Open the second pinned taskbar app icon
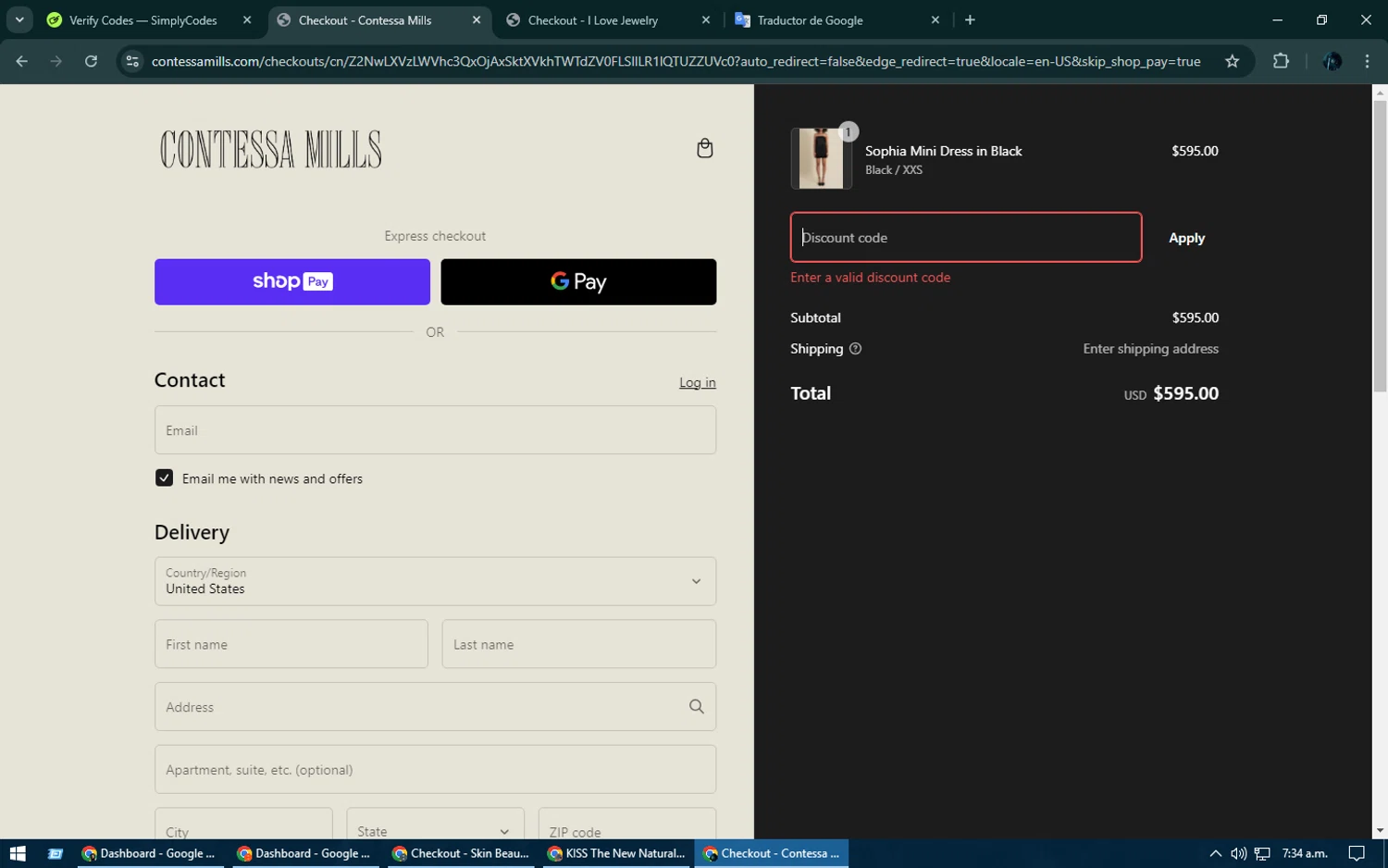This screenshot has height=868, width=1388. pos(56,853)
